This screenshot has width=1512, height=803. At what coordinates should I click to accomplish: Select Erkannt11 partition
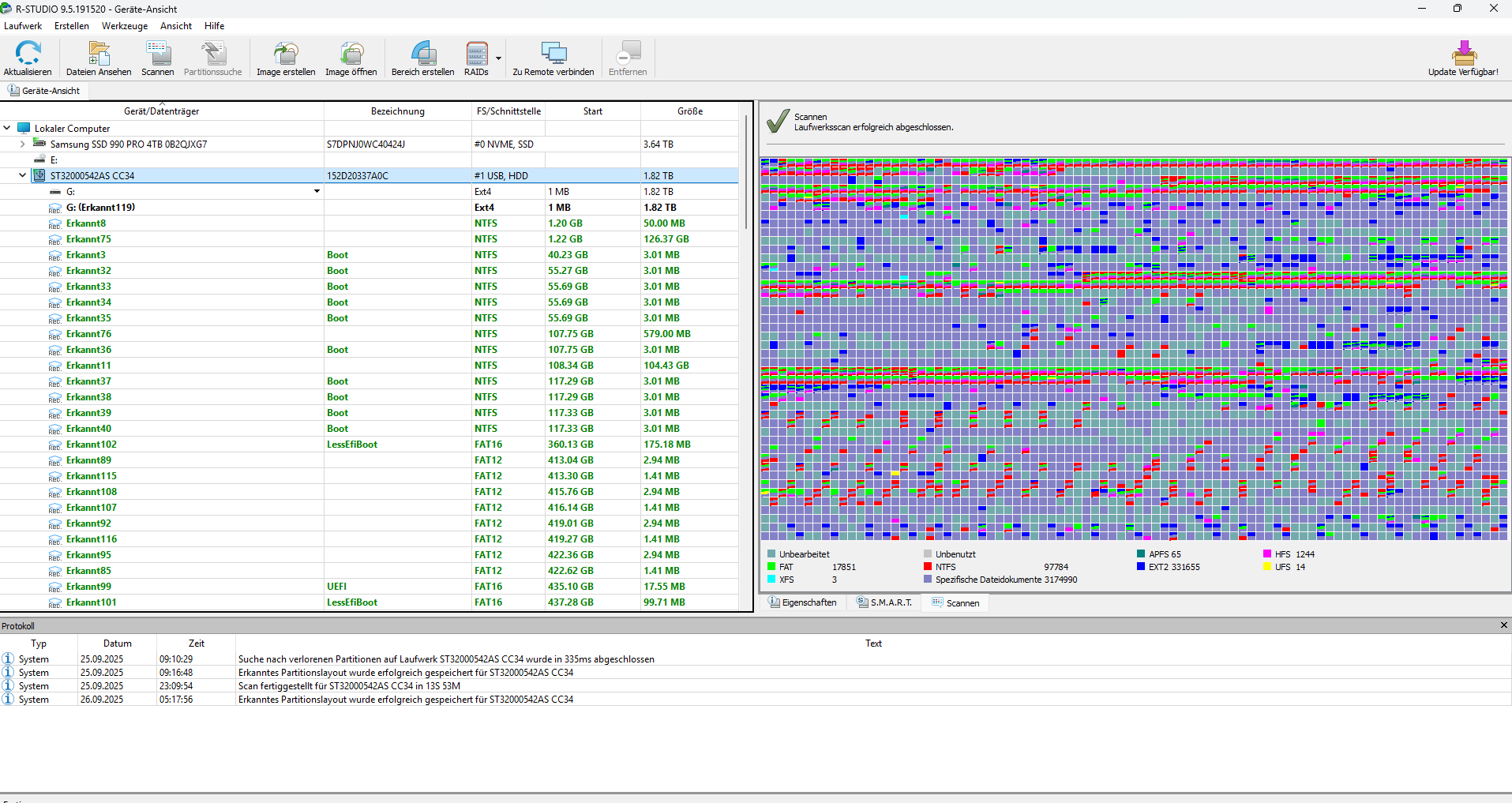click(x=370, y=366)
